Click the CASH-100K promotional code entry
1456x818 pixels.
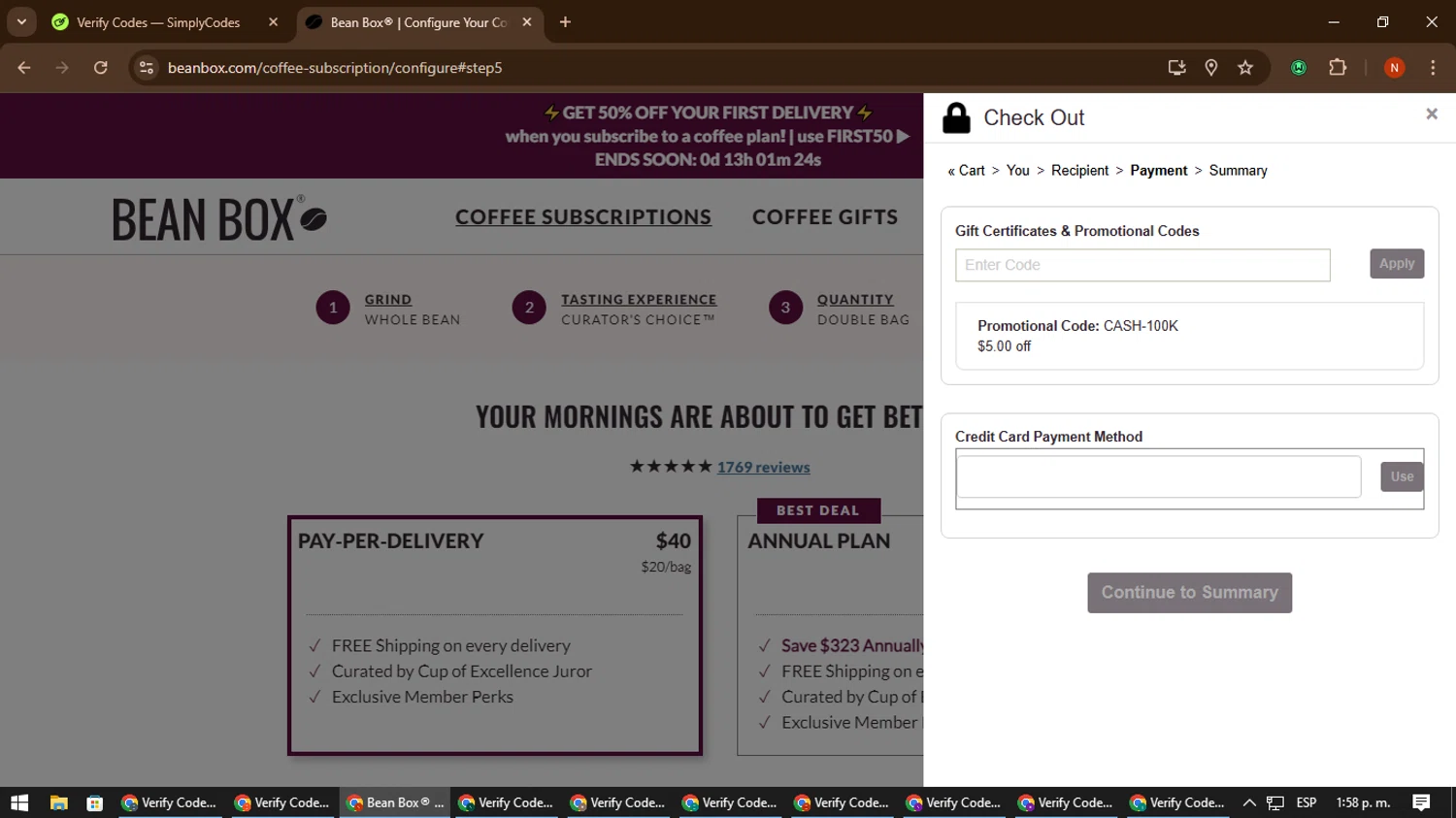[x=1189, y=336]
